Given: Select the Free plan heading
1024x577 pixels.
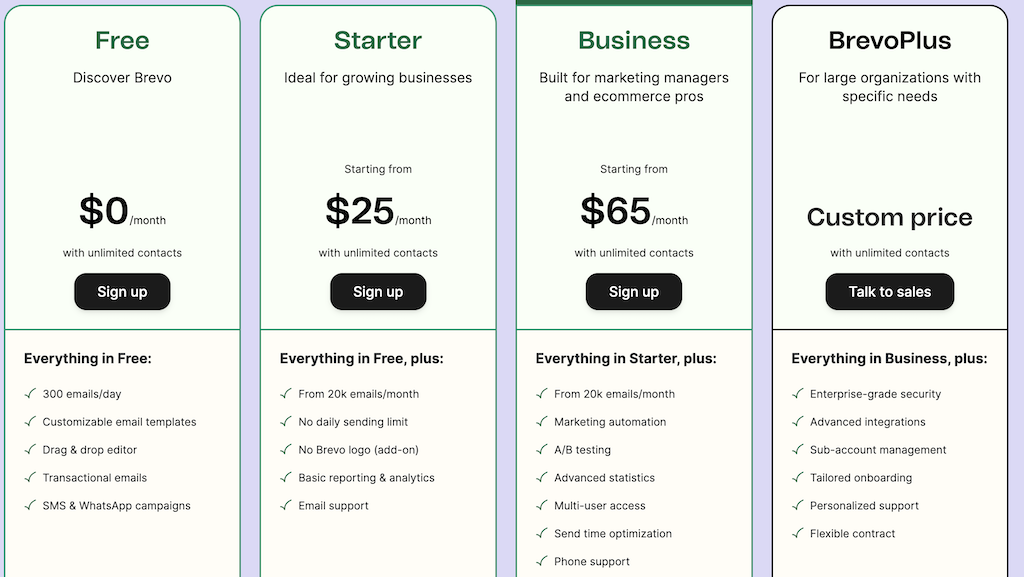Looking at the screenshot, I should pos(122,41).
